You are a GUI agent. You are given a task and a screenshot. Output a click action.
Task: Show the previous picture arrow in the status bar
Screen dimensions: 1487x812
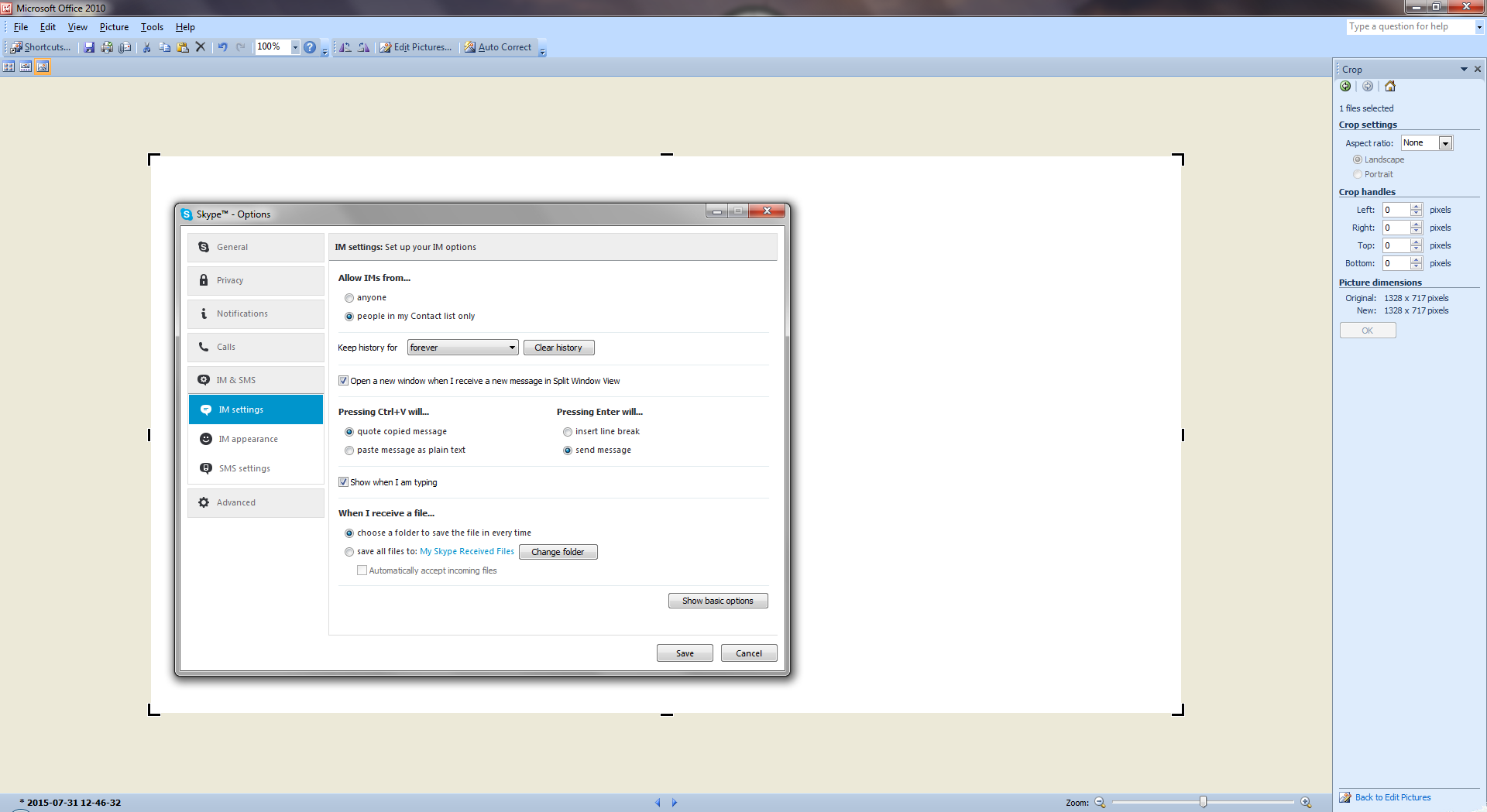tap(658, 803)
